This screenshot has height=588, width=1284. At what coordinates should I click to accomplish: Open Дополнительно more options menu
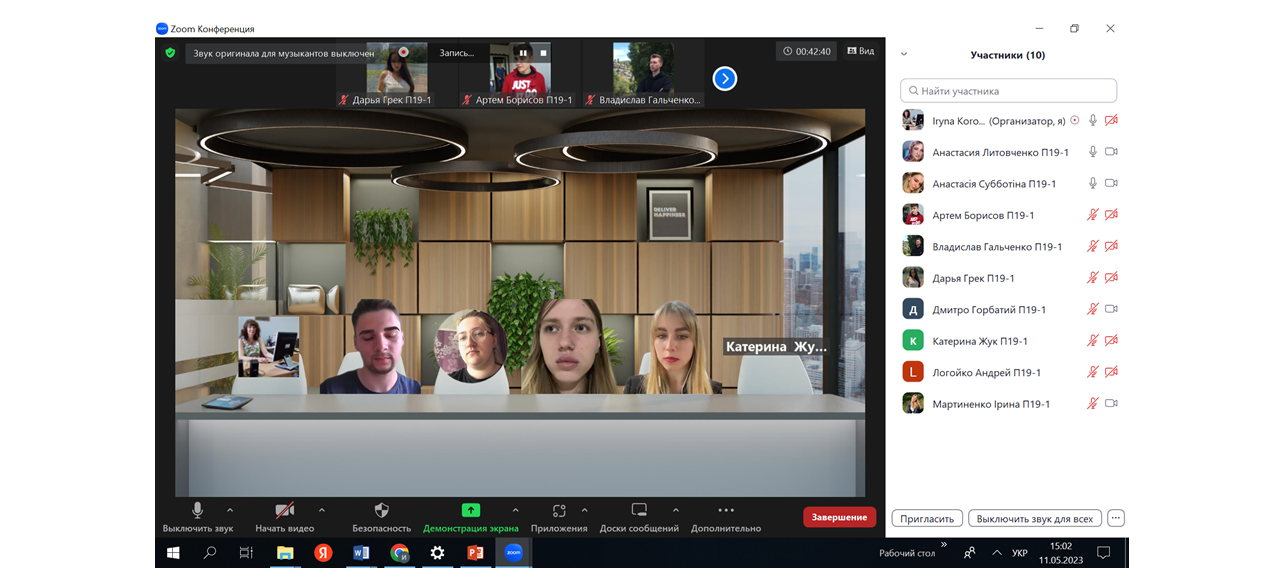tap(726, 517)
